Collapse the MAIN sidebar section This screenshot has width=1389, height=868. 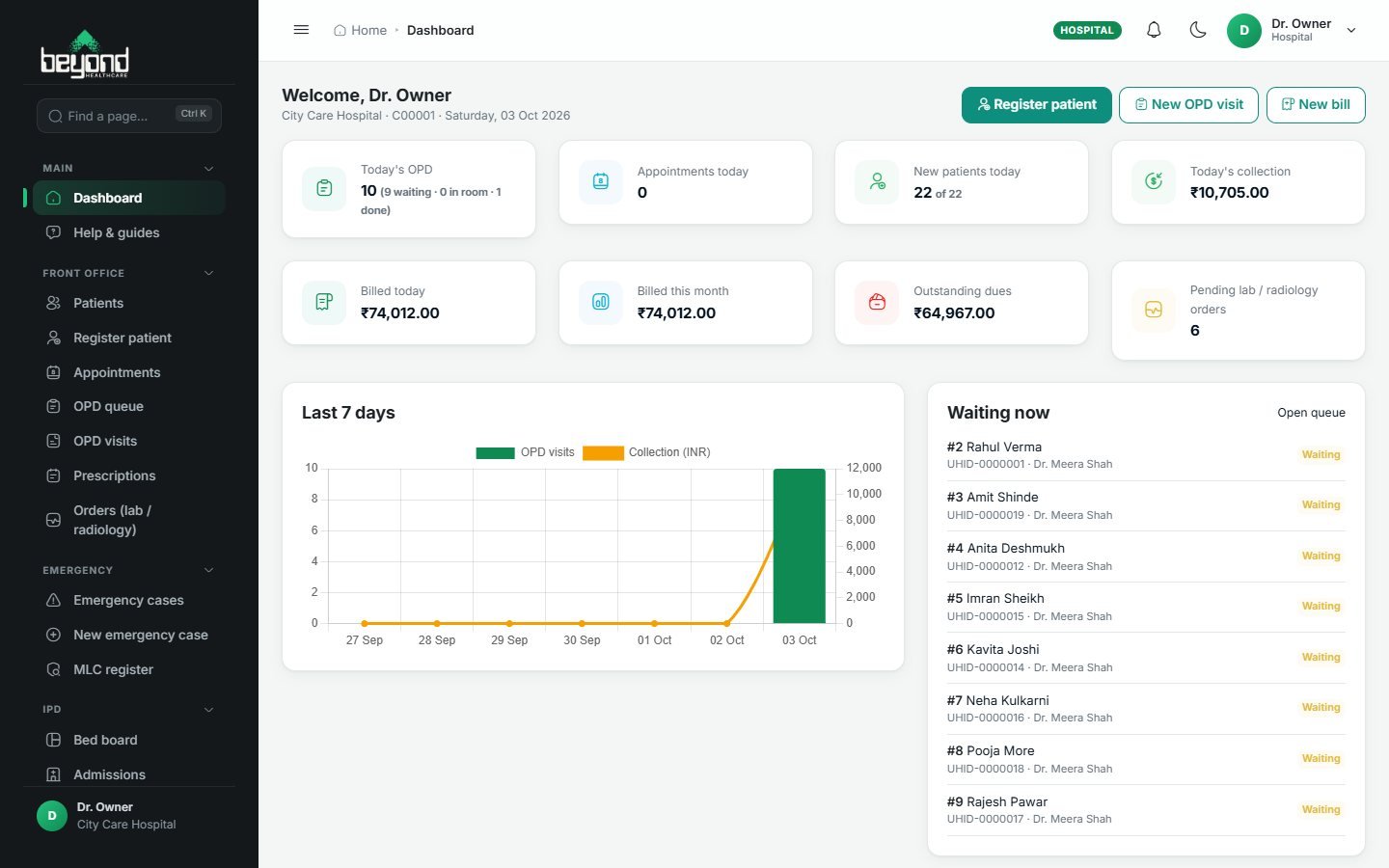pos(208,168)
